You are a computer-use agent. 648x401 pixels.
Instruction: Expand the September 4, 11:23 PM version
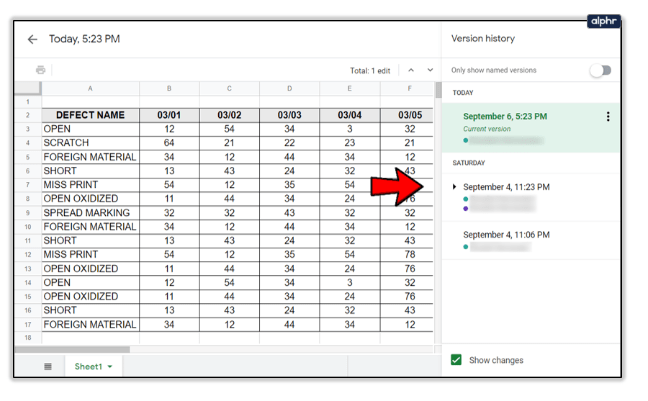[x=454, y=187]
